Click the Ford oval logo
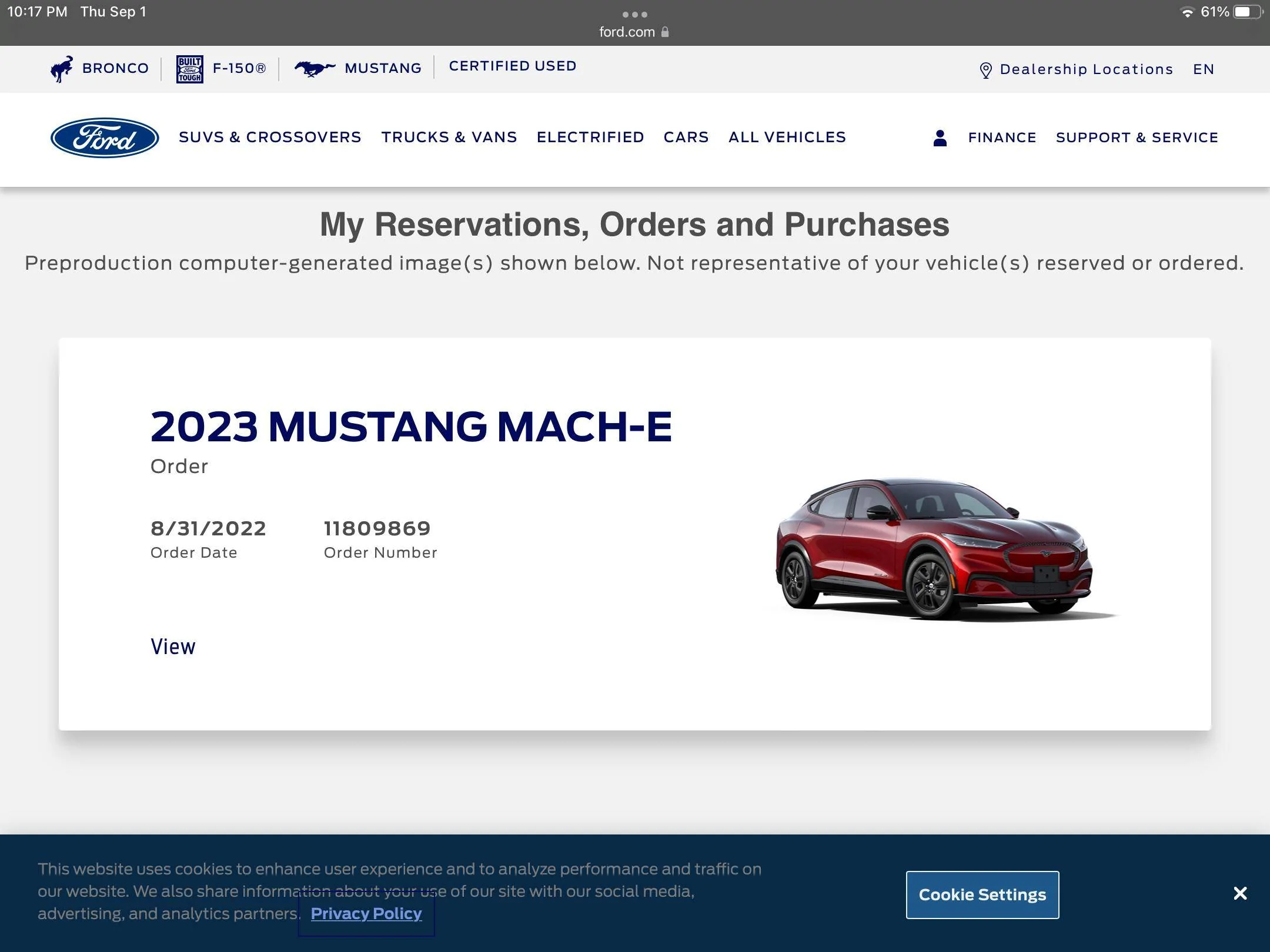This screenshot has width=1270, height=952. coord(105,138)
